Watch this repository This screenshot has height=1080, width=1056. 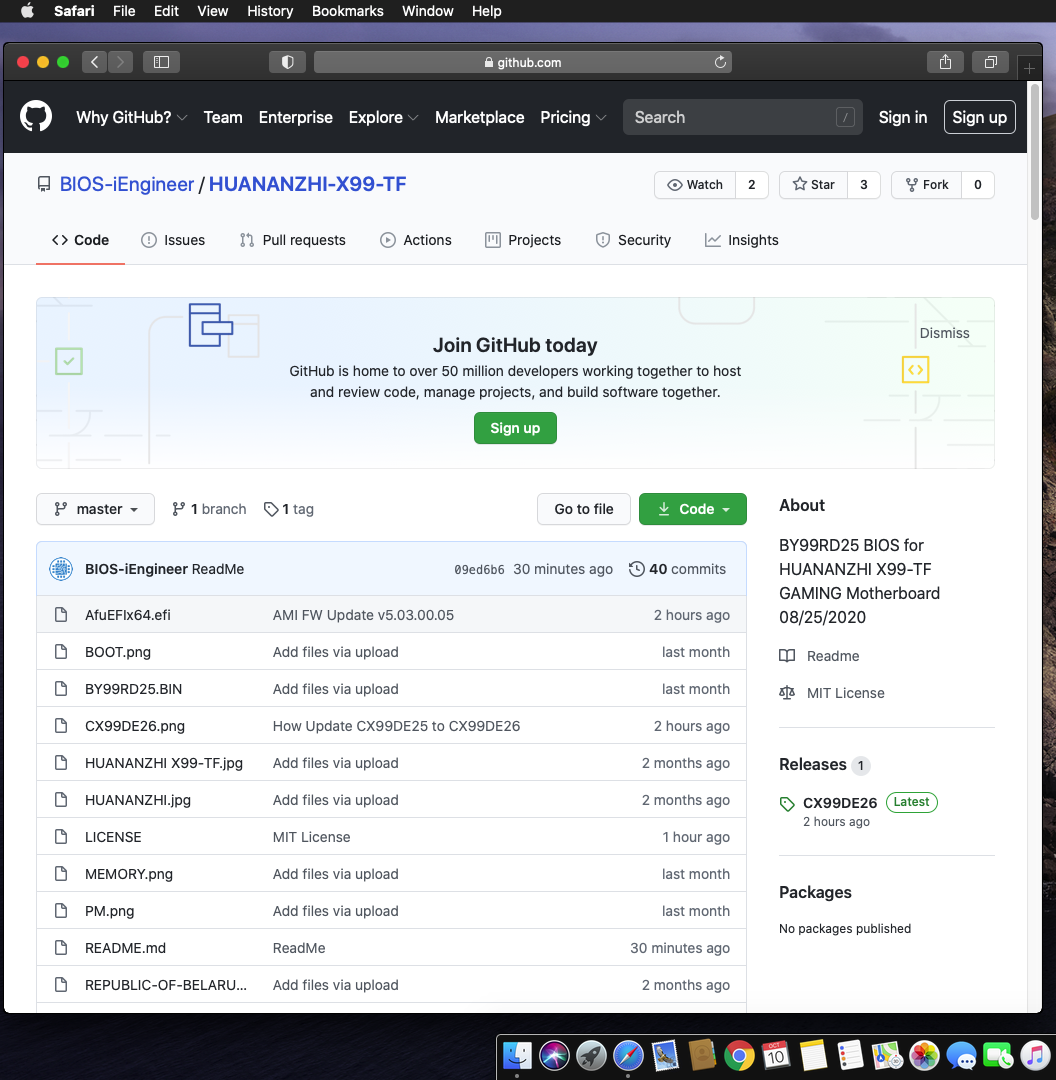pyautogui.click(x=695, y=185)
